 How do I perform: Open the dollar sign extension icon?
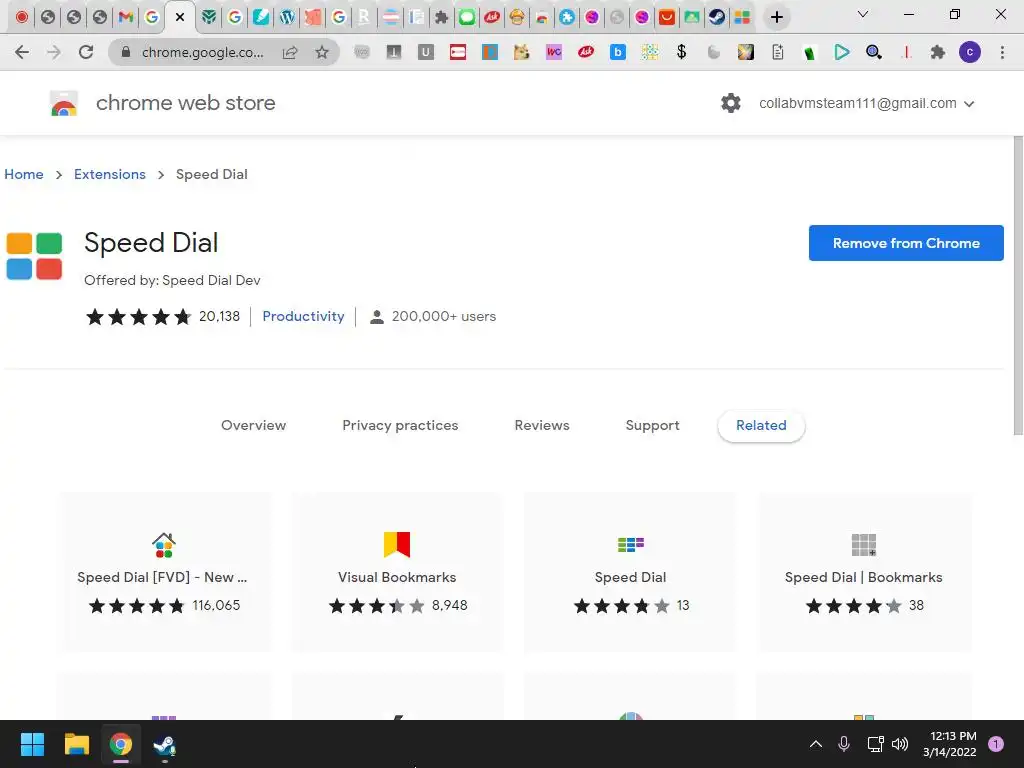tap(682, 52)
